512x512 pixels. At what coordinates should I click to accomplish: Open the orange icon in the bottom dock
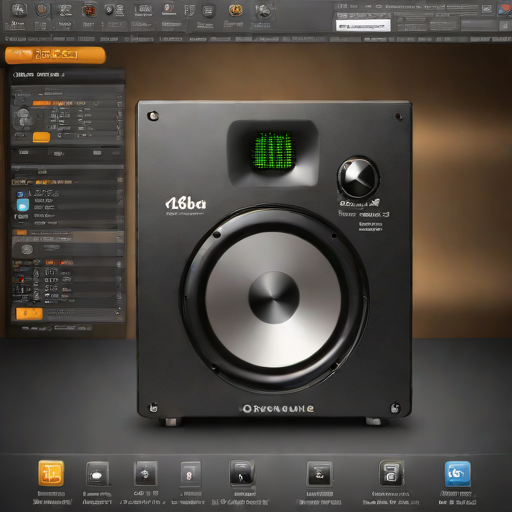click(x=51, y=473)
